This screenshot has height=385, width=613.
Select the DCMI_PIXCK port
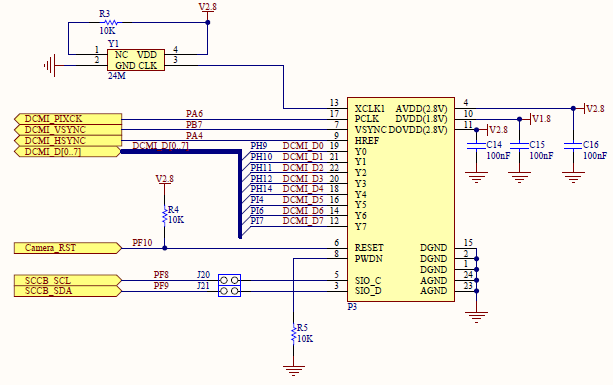click(x=68, y=119)
